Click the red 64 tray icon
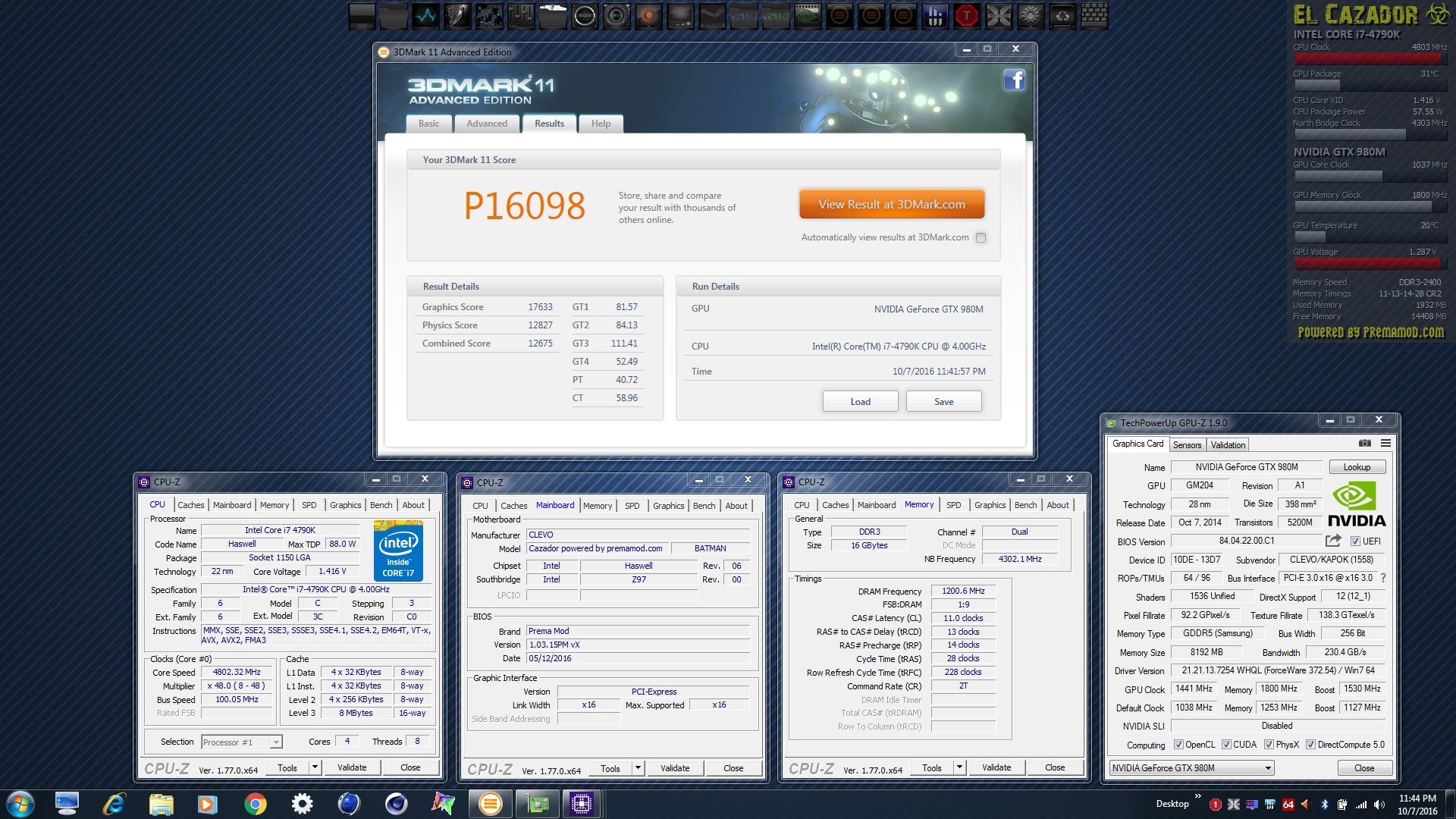 click(x=1288, y=805)
